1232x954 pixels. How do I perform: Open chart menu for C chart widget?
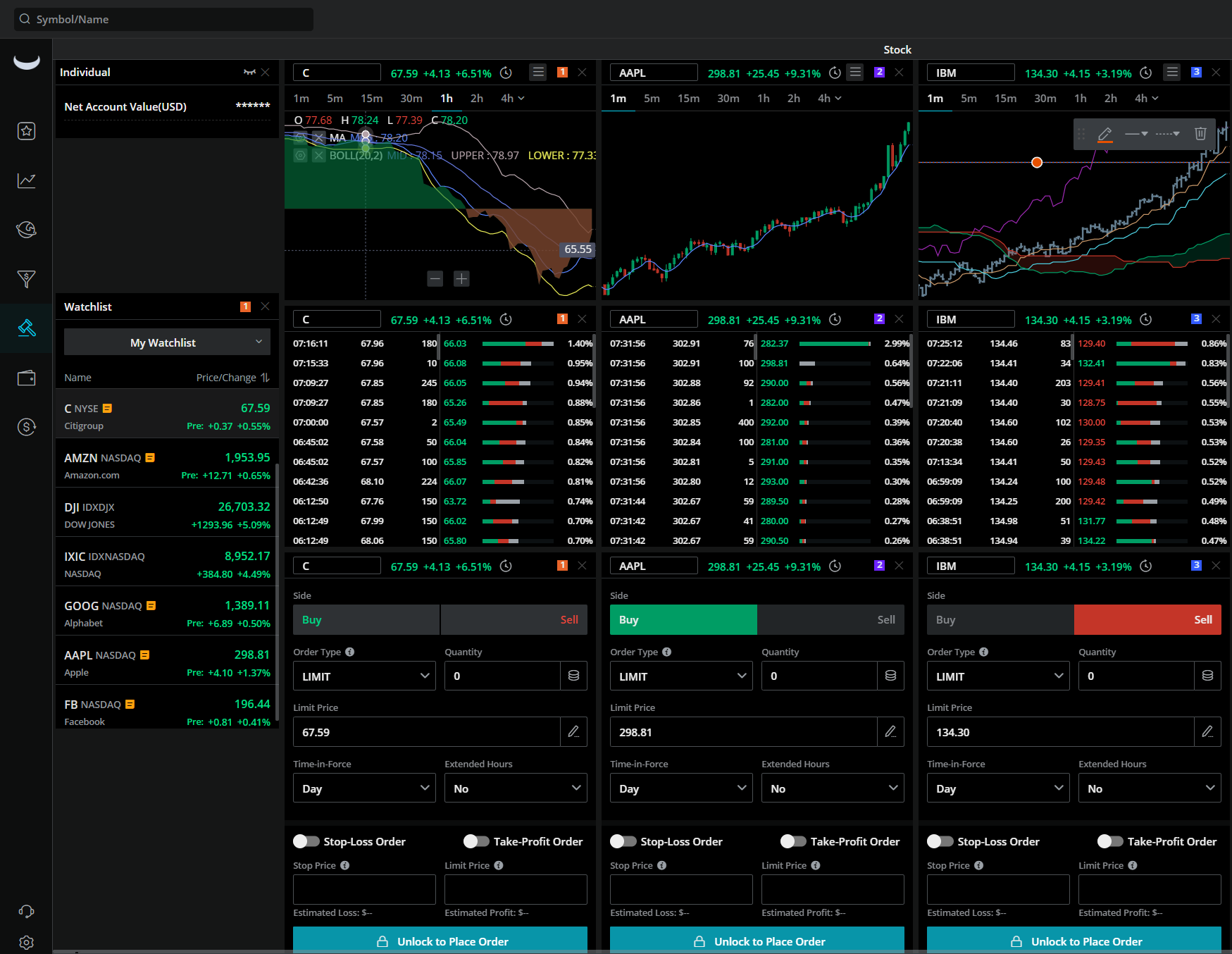[x=538, y=72]
